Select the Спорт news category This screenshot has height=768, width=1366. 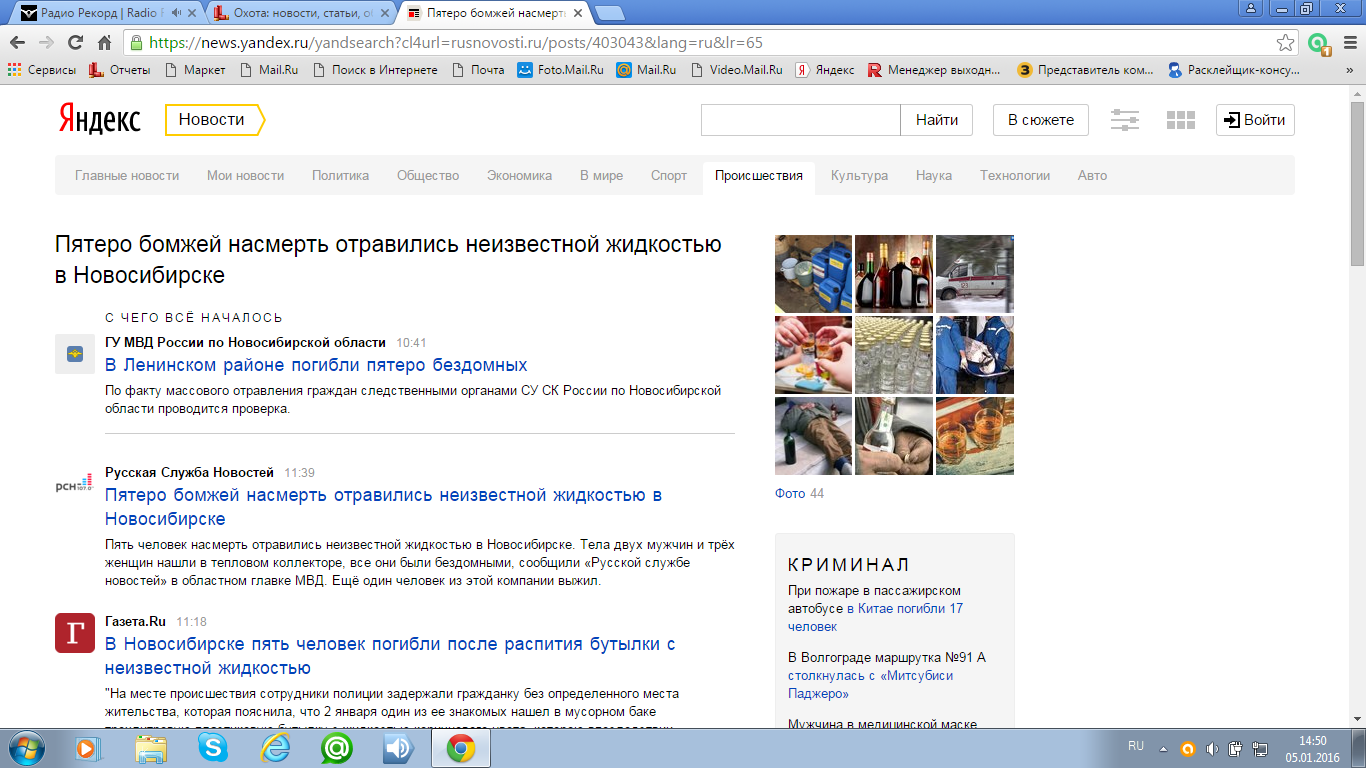point(668,176)
